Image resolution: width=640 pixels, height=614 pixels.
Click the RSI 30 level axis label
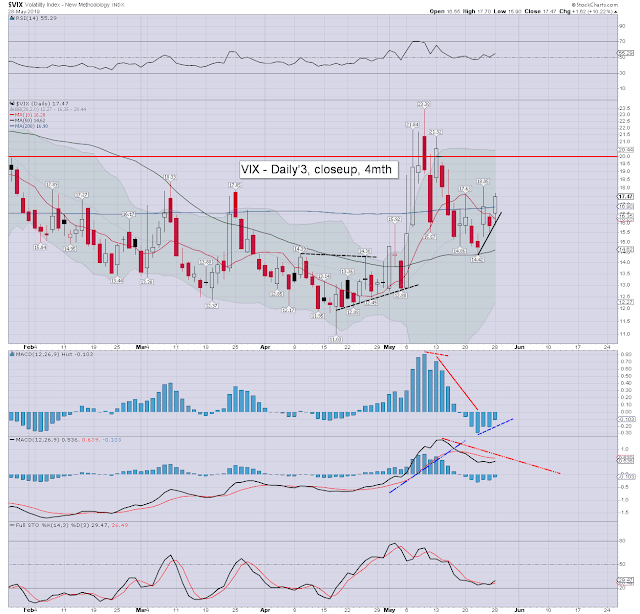point(622,73)
